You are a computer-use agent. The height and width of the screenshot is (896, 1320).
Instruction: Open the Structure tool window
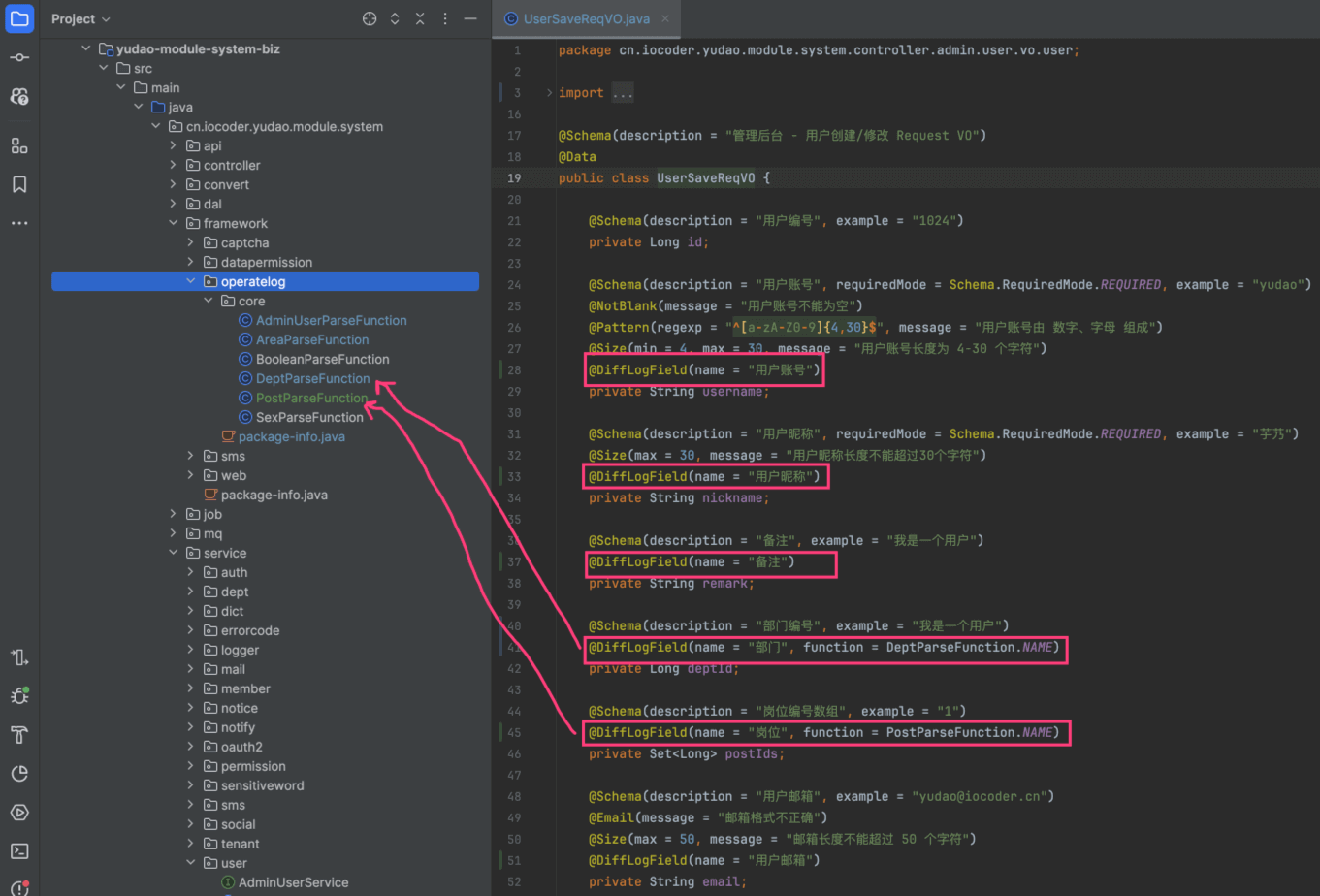point(19,145)
